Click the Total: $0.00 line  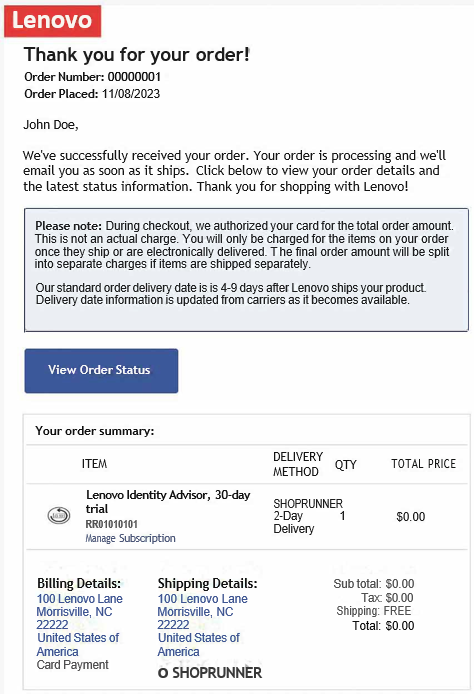(x=383, y=626)
